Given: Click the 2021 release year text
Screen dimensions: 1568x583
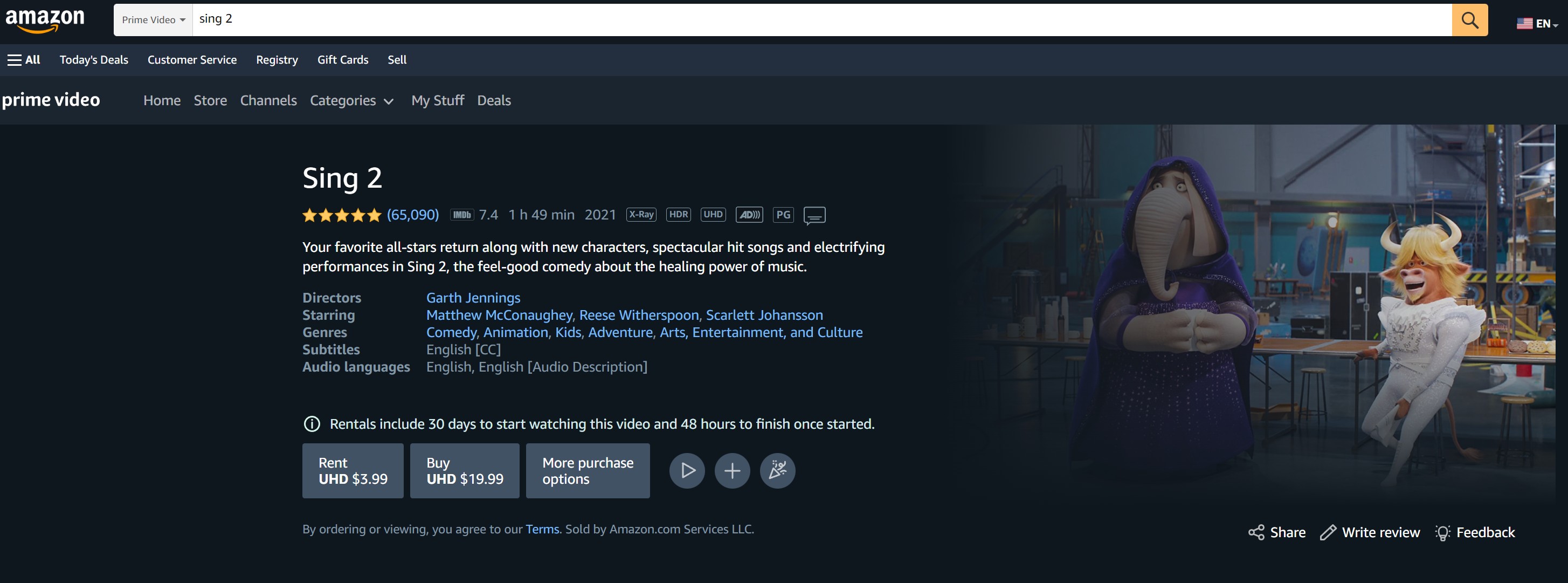Looking at the screenshot, I should click(x=600, y=215).
